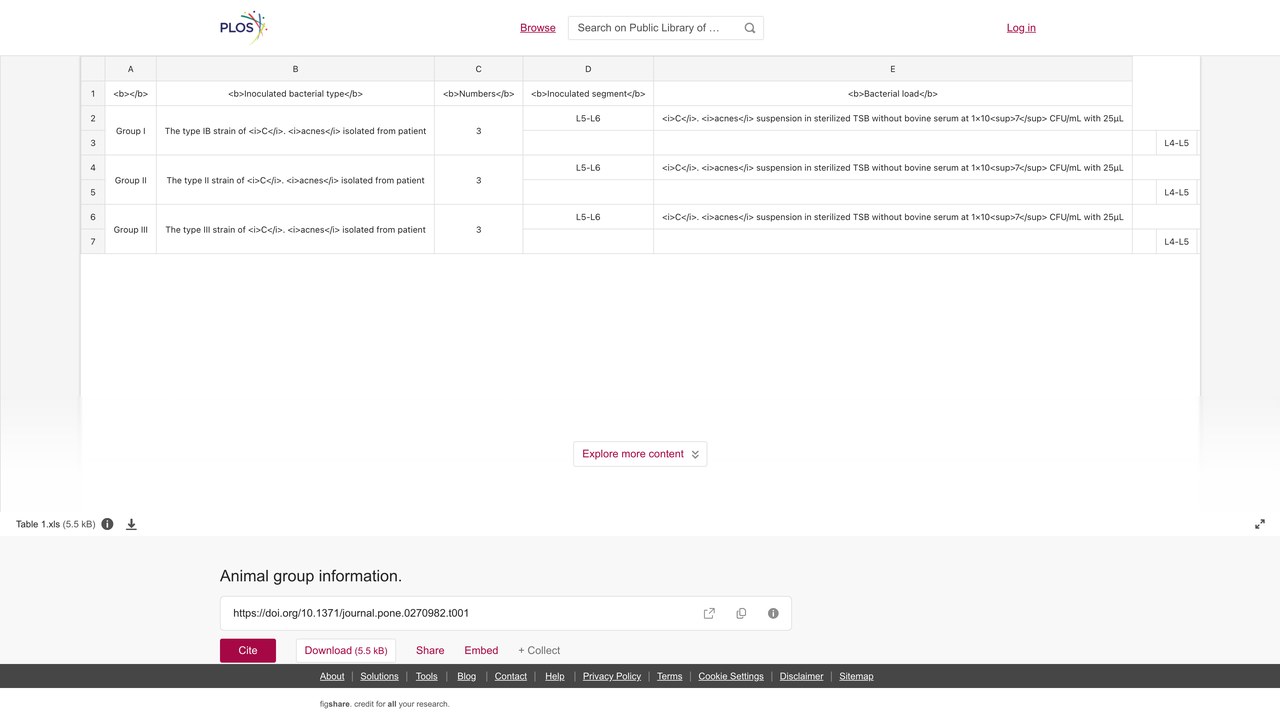This screenshot has height=720, width=1280.
Task: Show file info for Table 1.xls
Action: [x=107, y=524]
